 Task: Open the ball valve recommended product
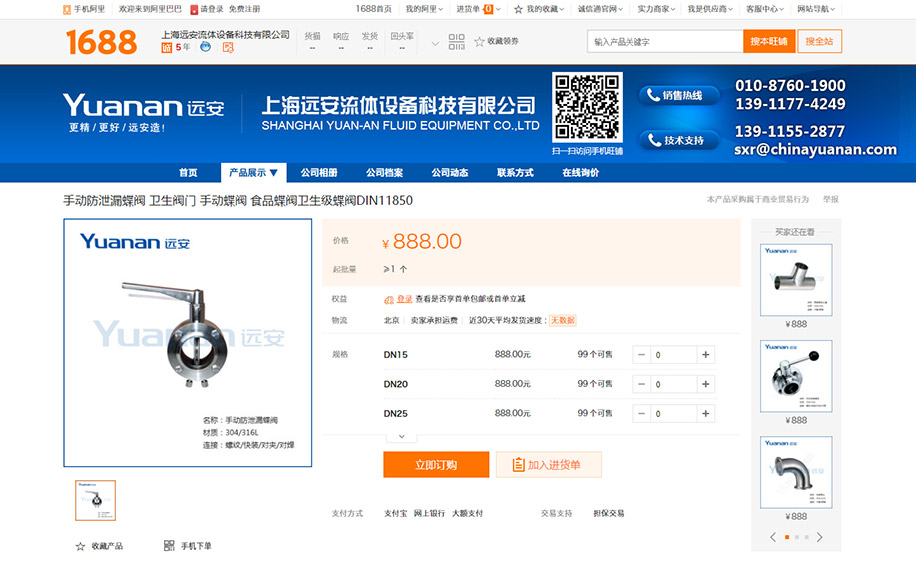[x=796, y=376]
